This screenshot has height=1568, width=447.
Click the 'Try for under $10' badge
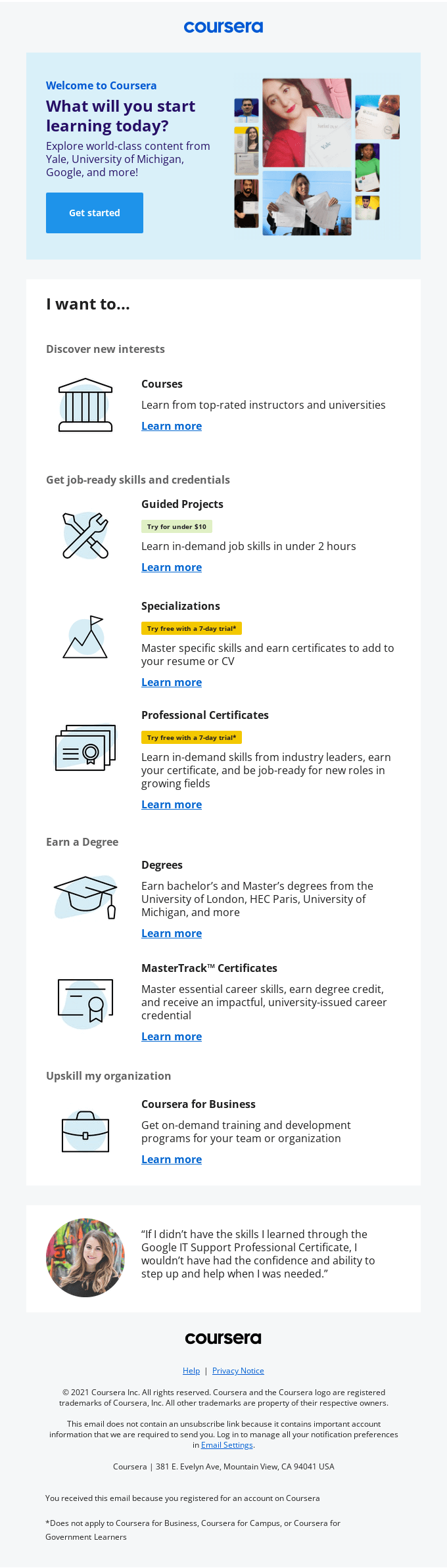(178, 526)
